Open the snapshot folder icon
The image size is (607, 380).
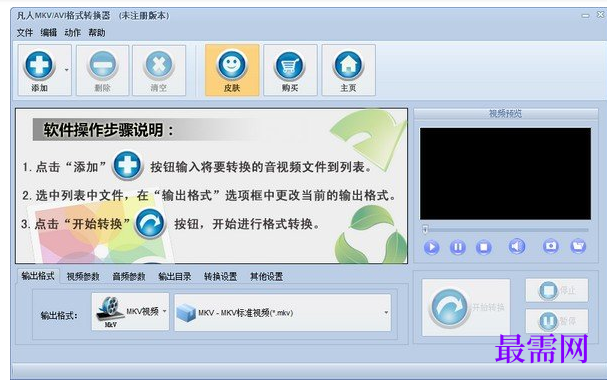point(578,246)
